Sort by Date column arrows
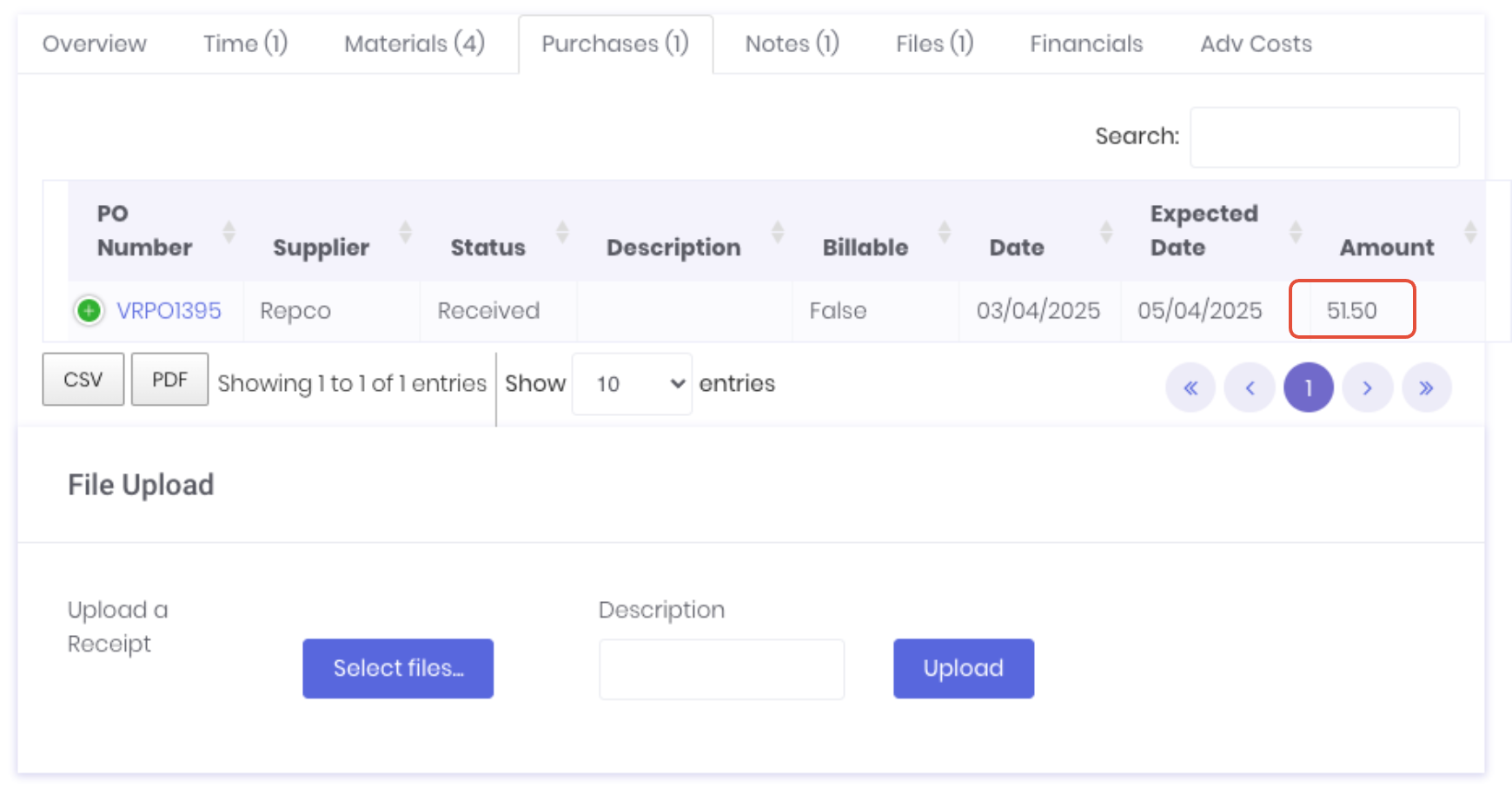The image size is (1512, 794). [x=1106, y=232]
